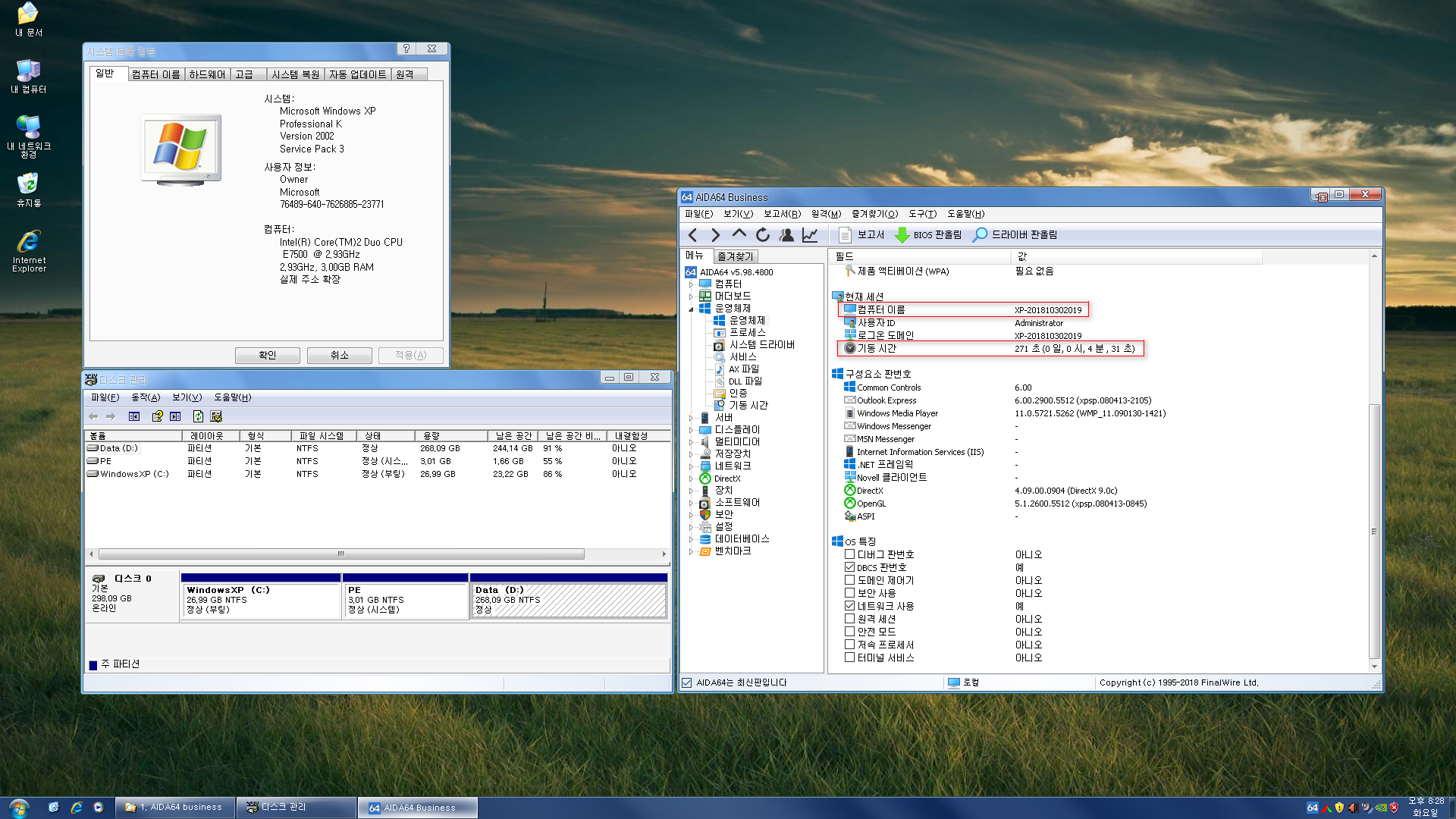Click 디스크 관리 taskbar button
This screenshot has width=1456, height=819.
pos(296,808)
